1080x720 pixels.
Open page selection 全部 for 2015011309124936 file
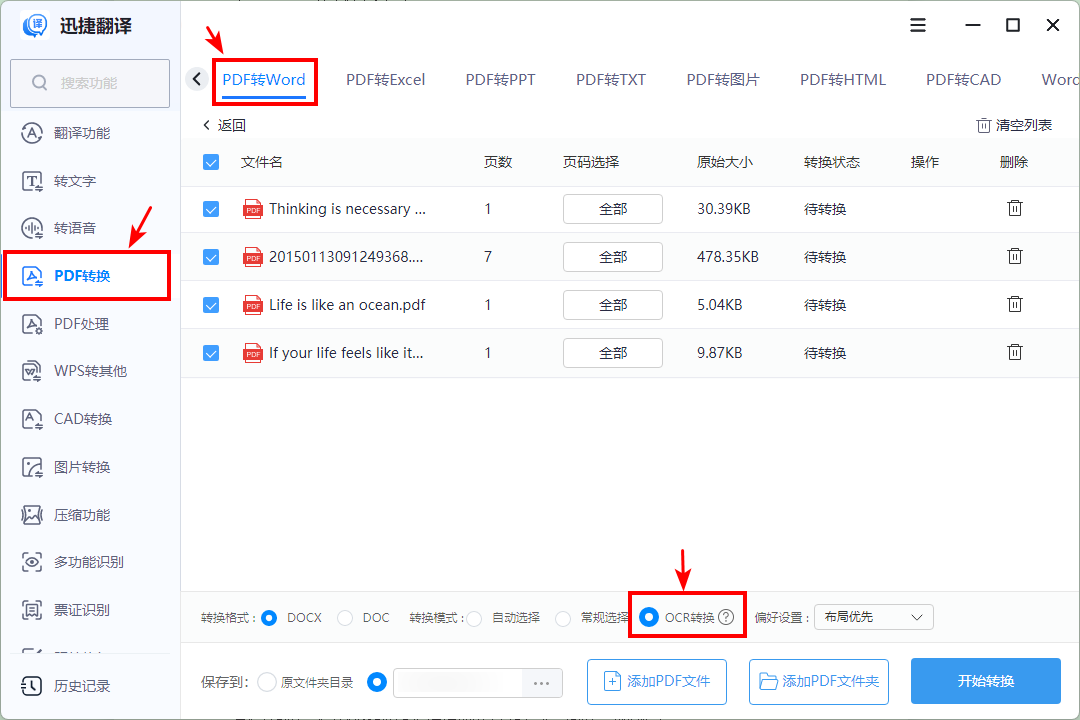point(612,257)
